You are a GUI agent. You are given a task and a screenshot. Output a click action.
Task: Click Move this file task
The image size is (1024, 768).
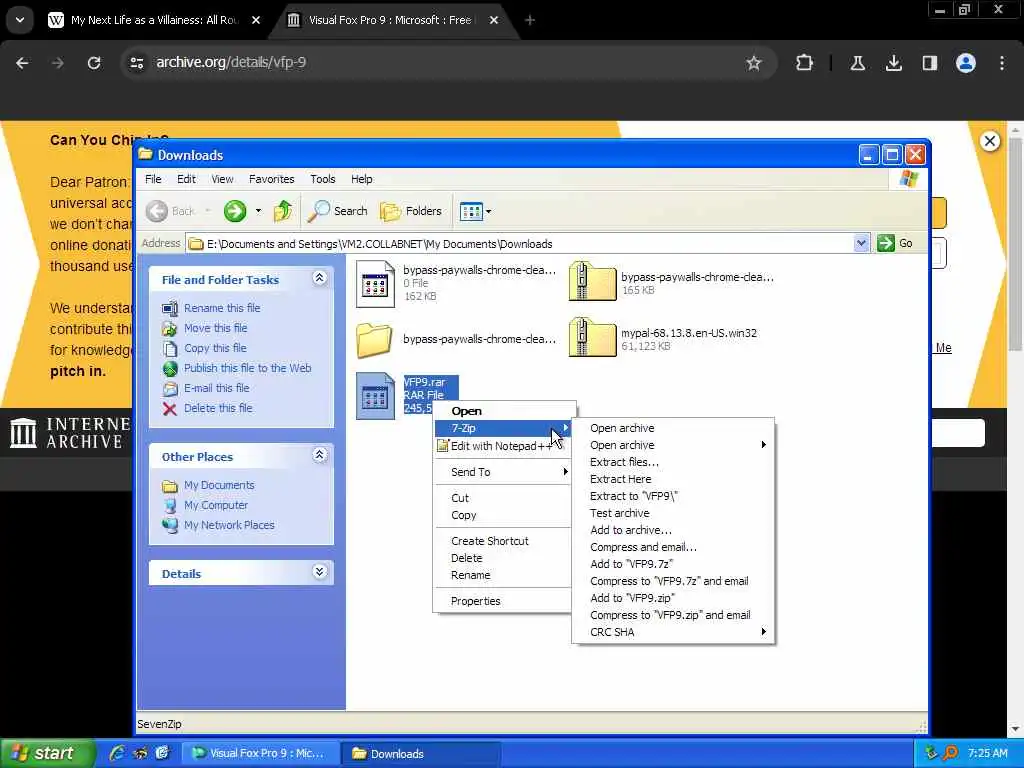pos(216,328)
